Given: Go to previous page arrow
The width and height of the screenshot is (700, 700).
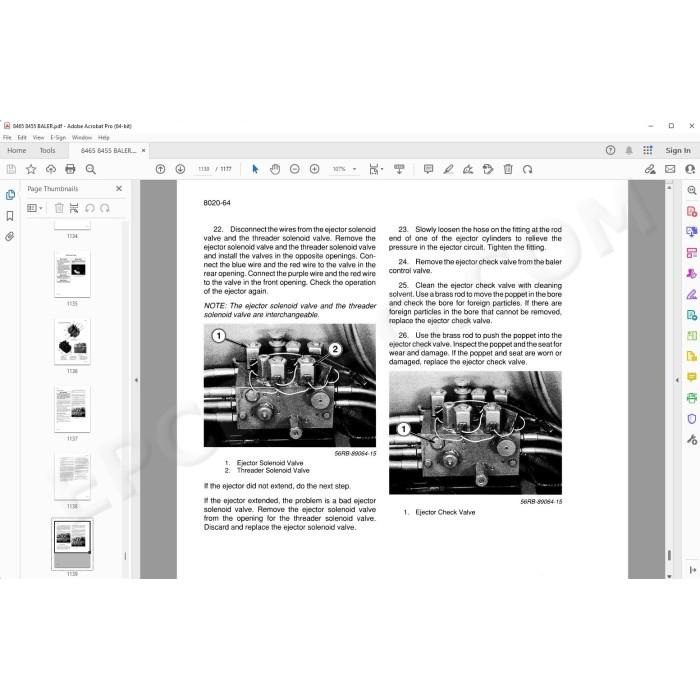Looking at the screenshot, I should (x=160, y=169).
